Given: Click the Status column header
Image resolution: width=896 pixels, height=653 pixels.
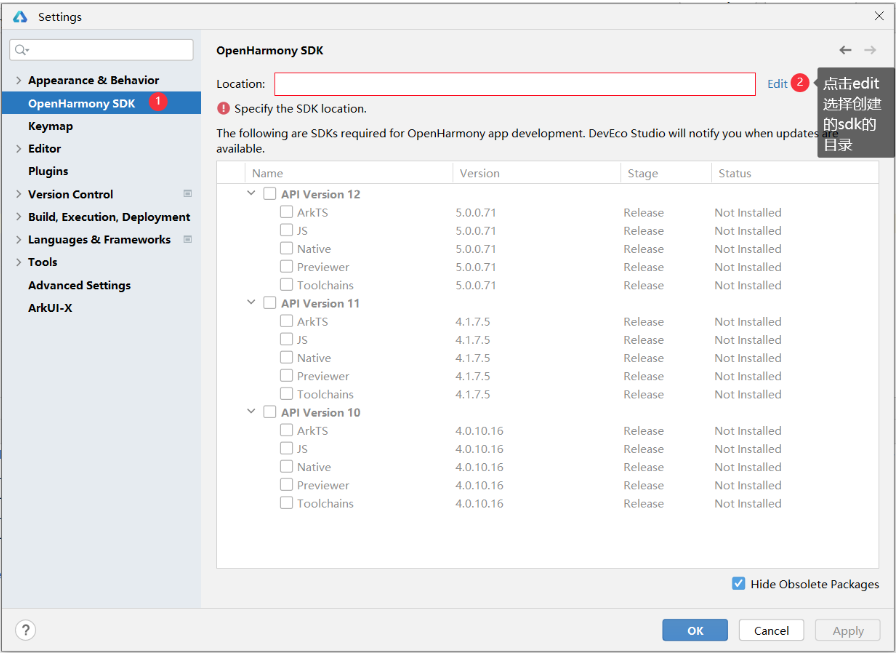Looking at the screenshot, I should [x=794, y=173].
